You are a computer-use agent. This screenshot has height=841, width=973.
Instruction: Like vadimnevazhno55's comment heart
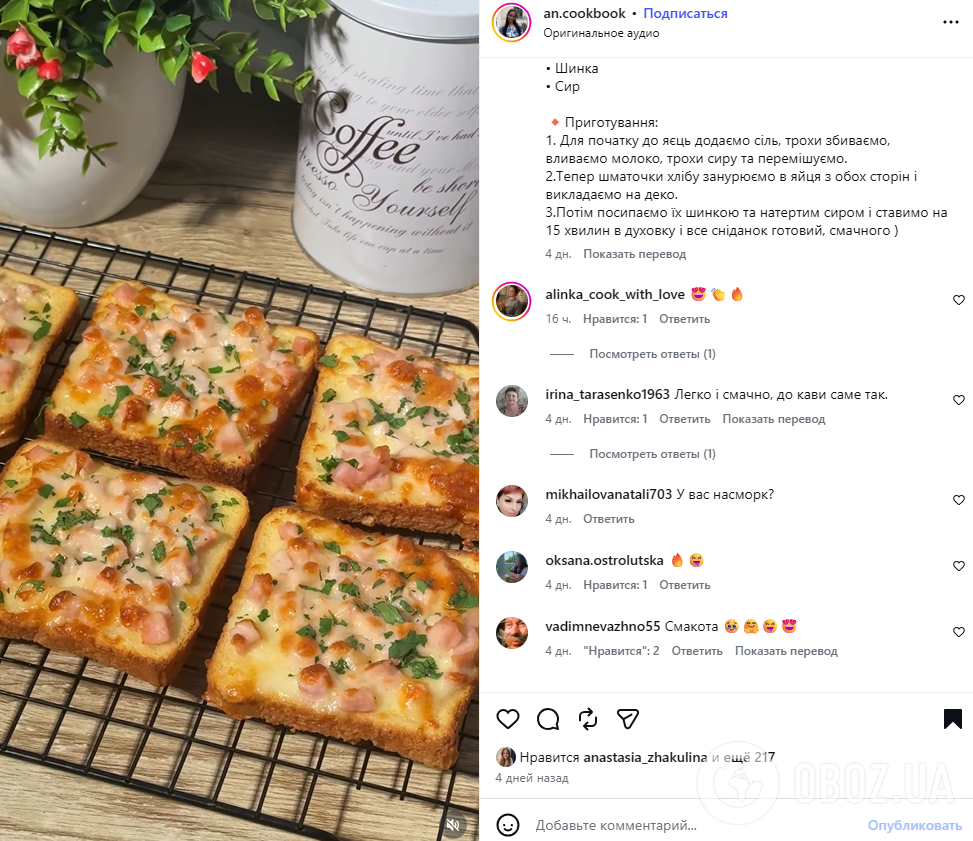958,632
